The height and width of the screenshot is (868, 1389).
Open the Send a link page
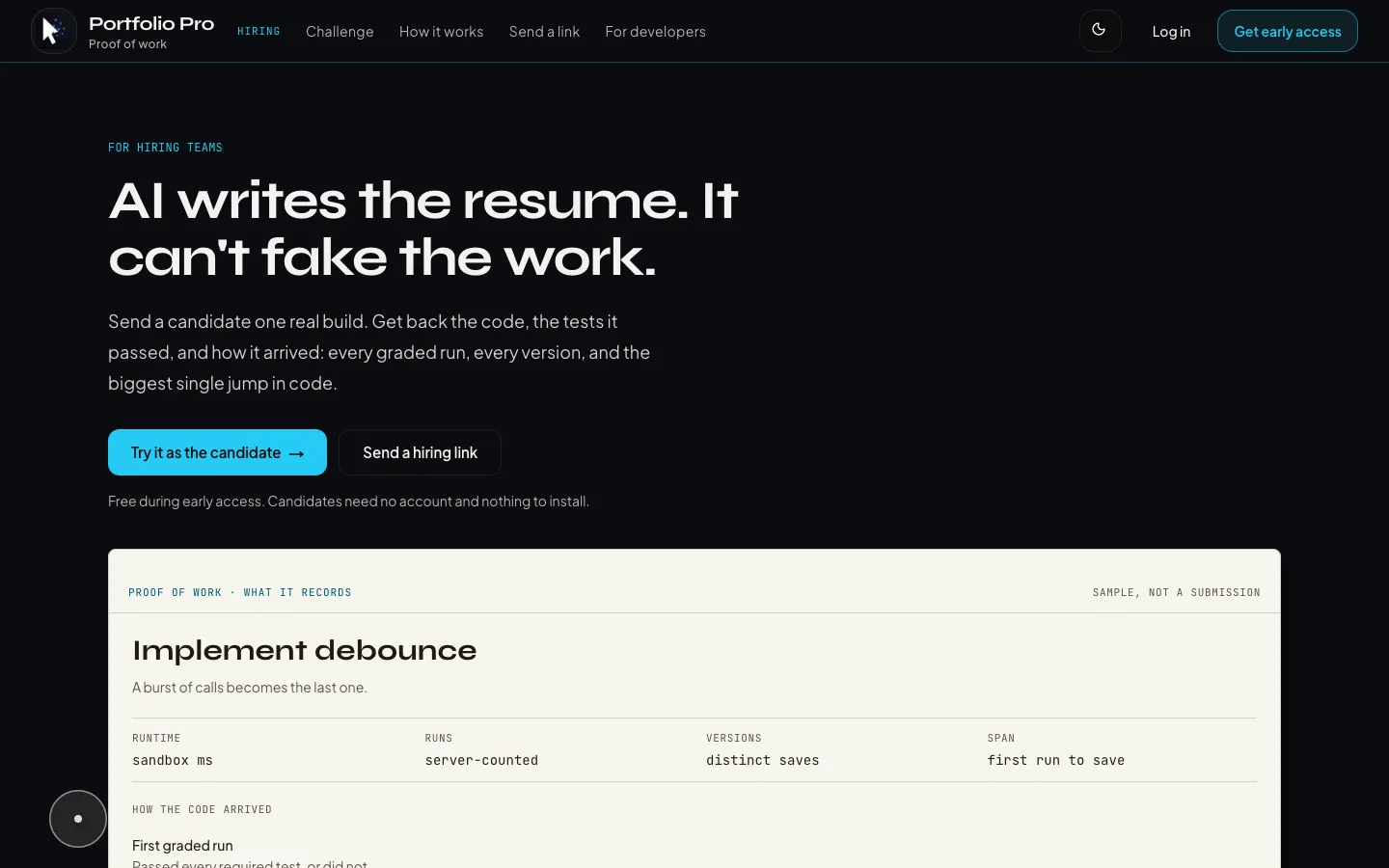(x=544, y=32)
